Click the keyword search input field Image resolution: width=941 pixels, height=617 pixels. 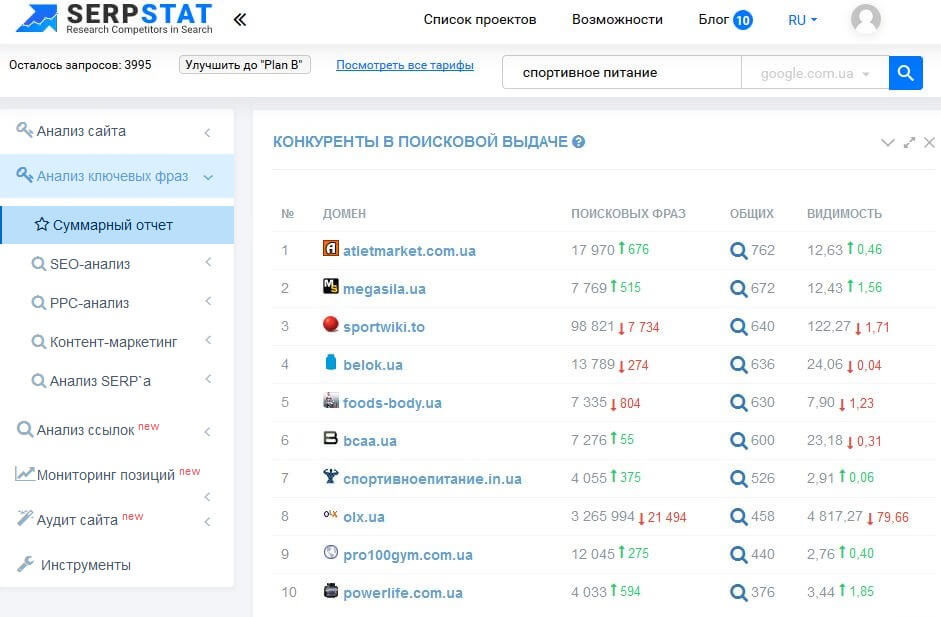coord(622,73)
